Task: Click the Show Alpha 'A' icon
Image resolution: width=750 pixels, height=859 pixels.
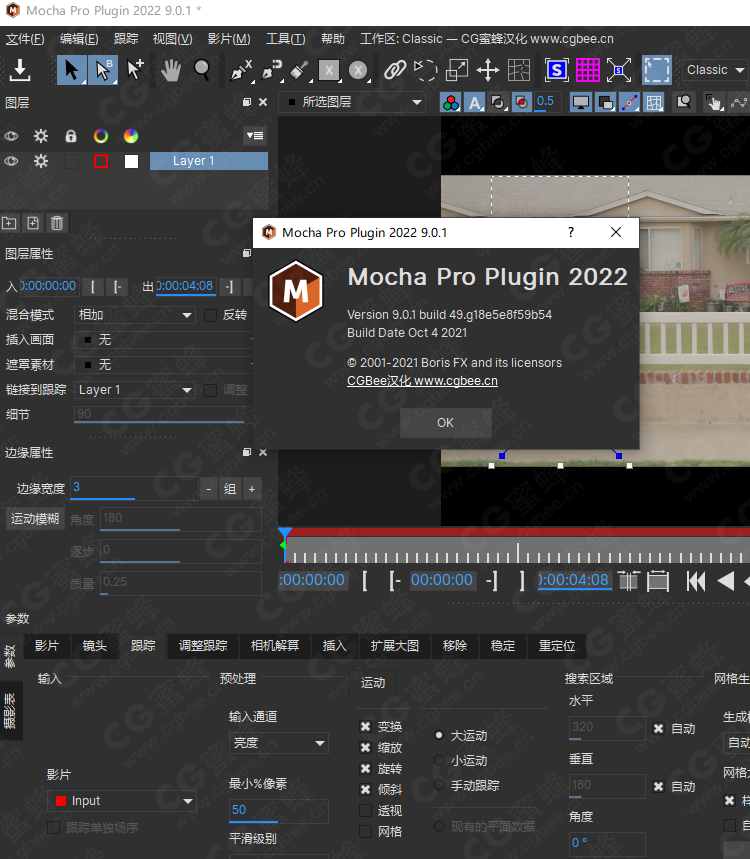Action: tap(474, 102)
